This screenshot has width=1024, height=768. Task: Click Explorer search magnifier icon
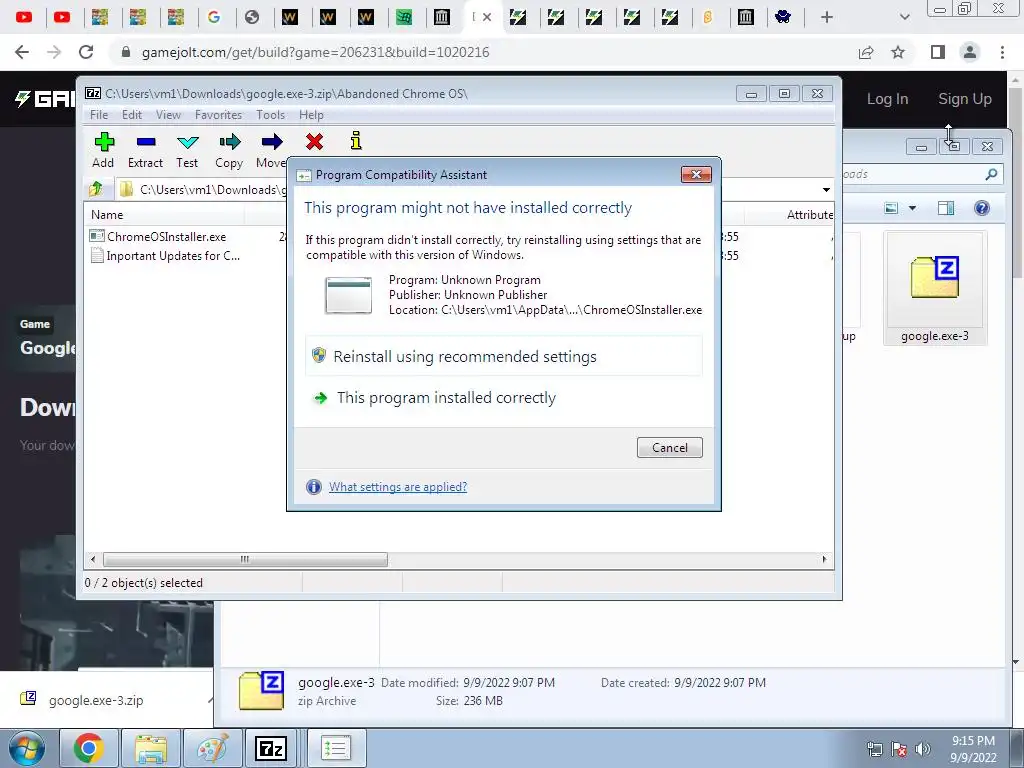point(991,174)
